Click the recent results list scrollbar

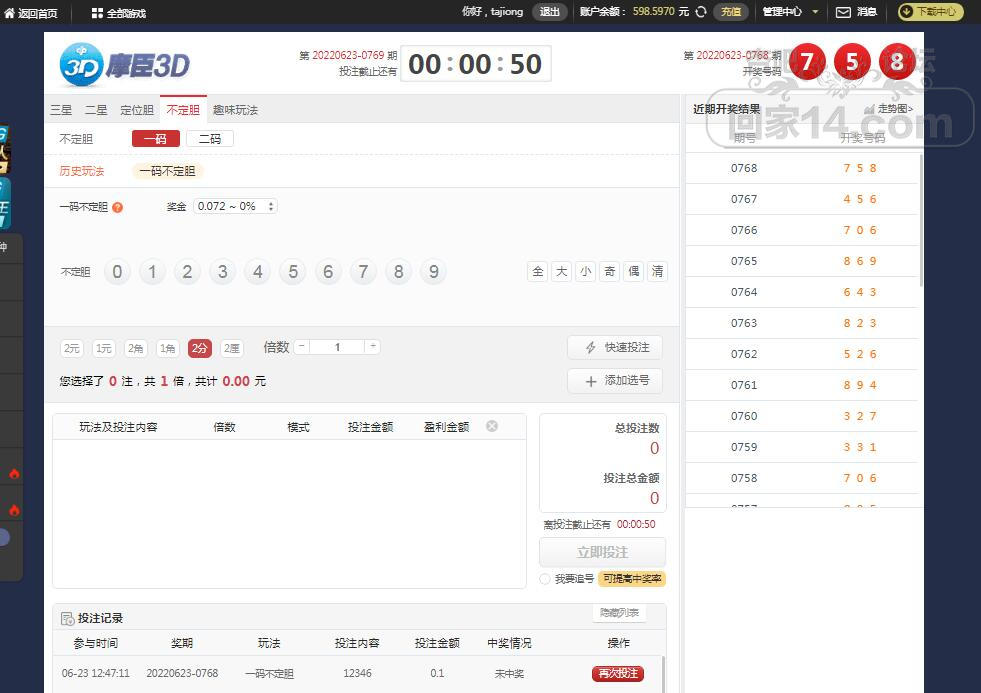[x=921, y=220]
